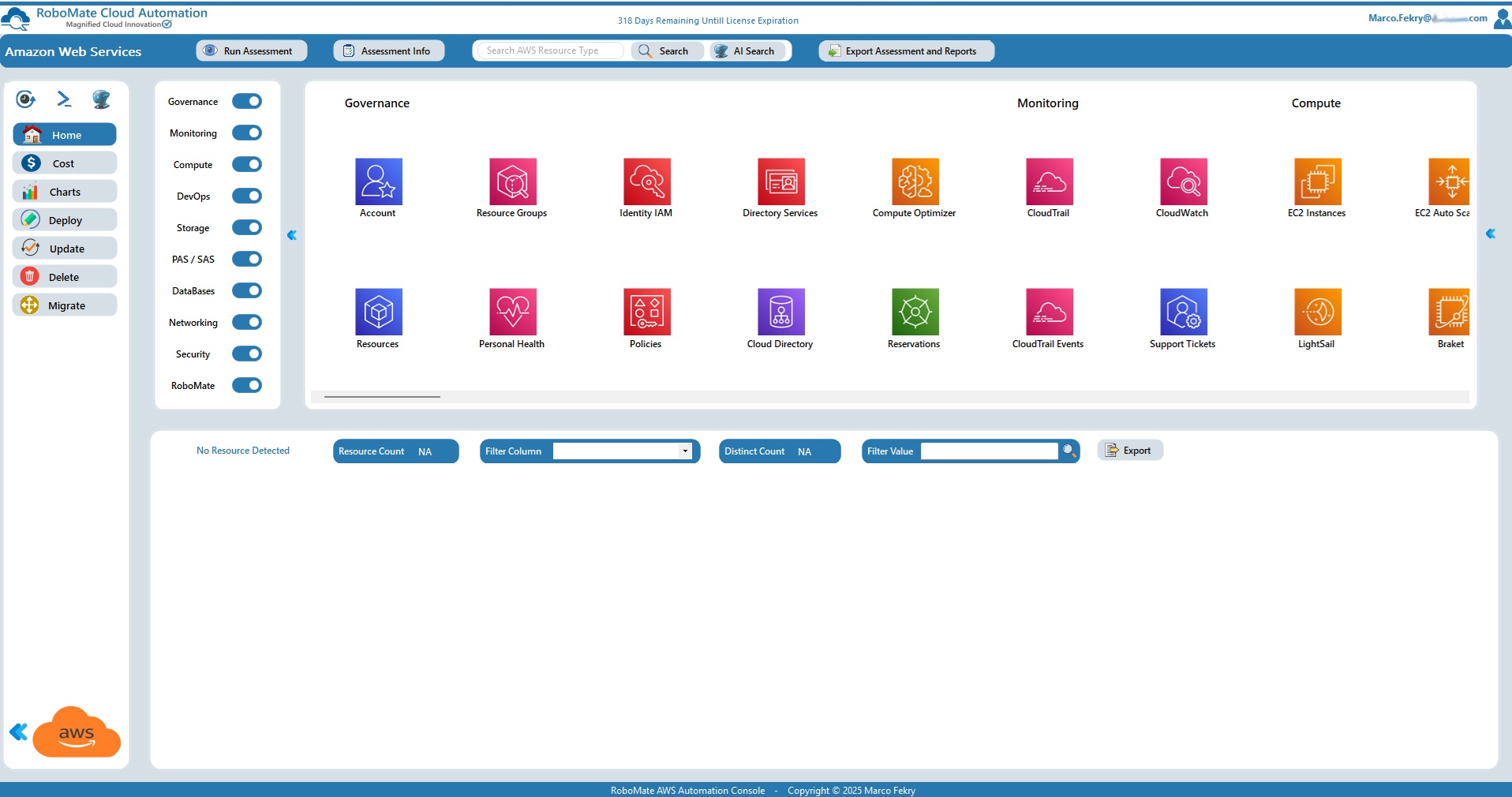Screen dimensions: 1512x797
Task: Open the Resources icon
Action: [379, 312]
